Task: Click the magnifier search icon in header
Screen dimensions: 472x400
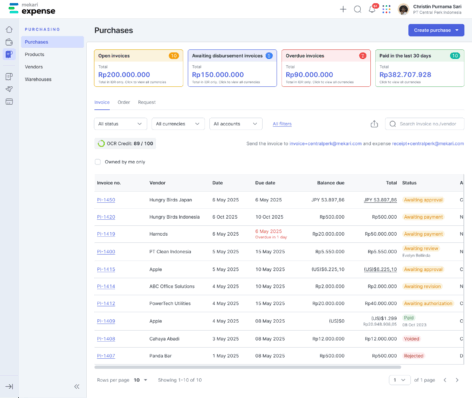Action: coord(357,9)
